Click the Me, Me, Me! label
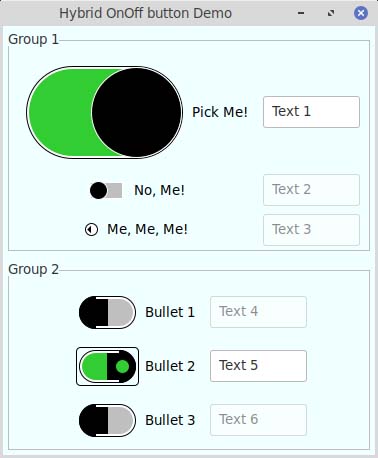Image resolution: width=378 pixels, height=458 pixels. tap(147, 229)
